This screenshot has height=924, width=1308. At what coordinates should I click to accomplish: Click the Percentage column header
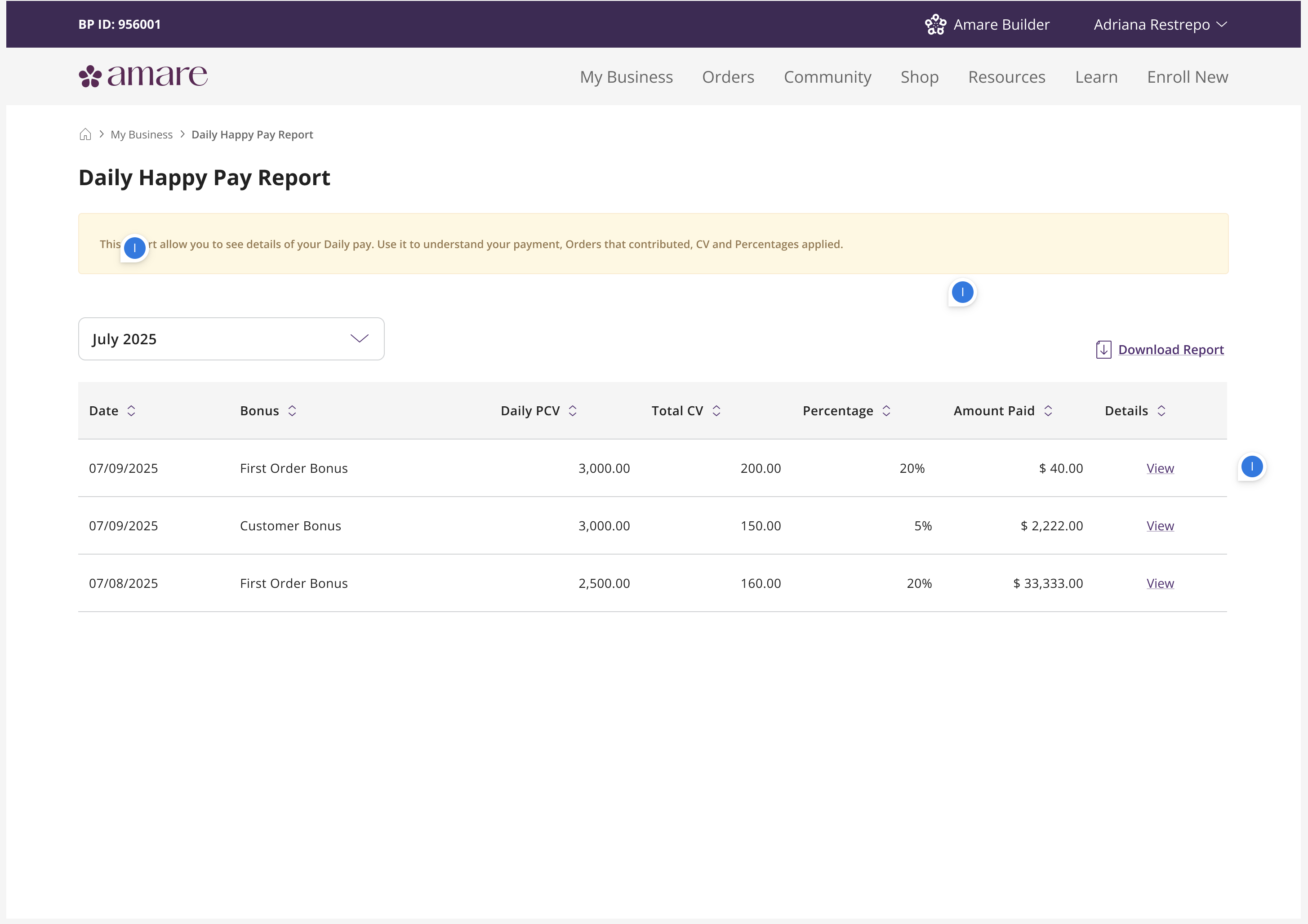pyautogui.click(x=838, y=411)
